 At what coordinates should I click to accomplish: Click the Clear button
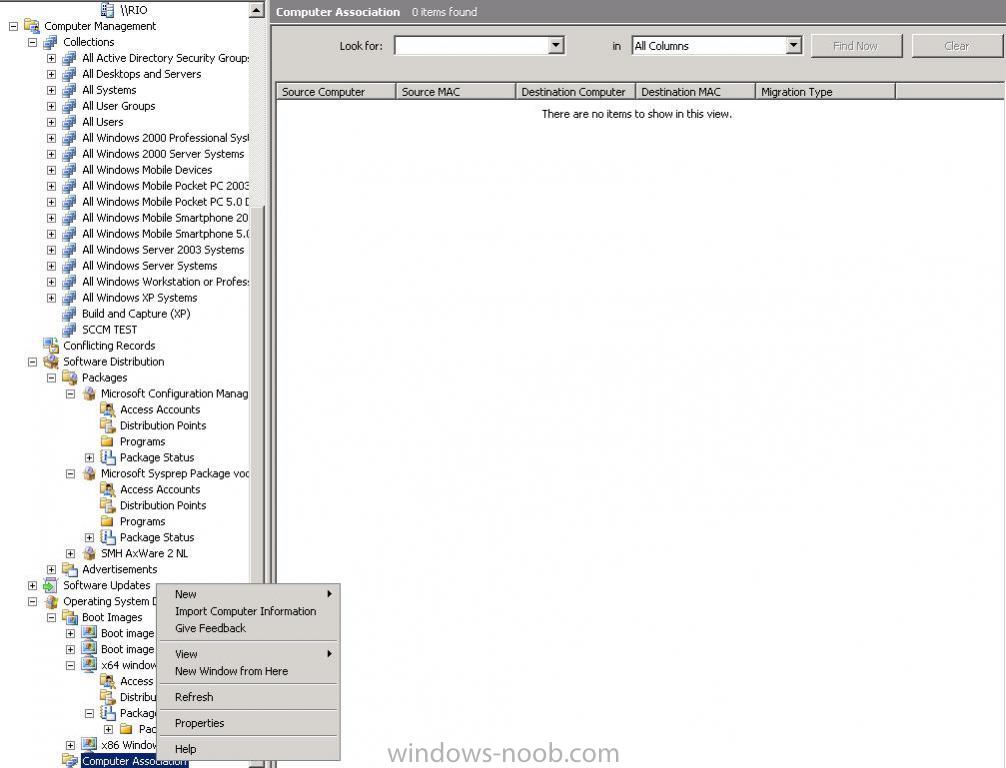(957, 46)
